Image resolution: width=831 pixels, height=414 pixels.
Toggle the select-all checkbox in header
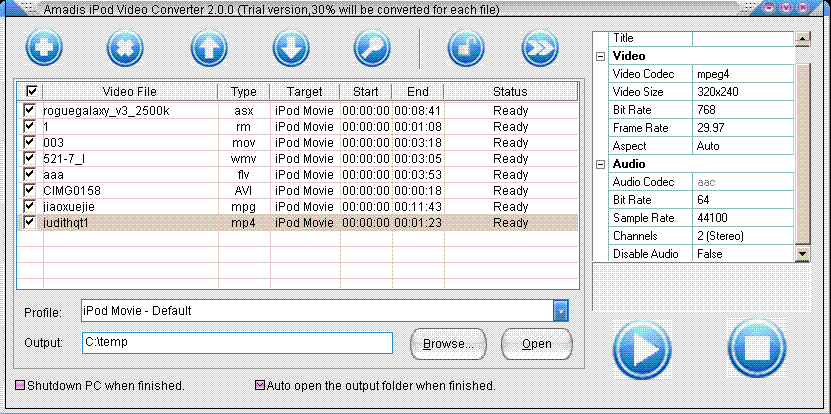(x=31, y=91)
